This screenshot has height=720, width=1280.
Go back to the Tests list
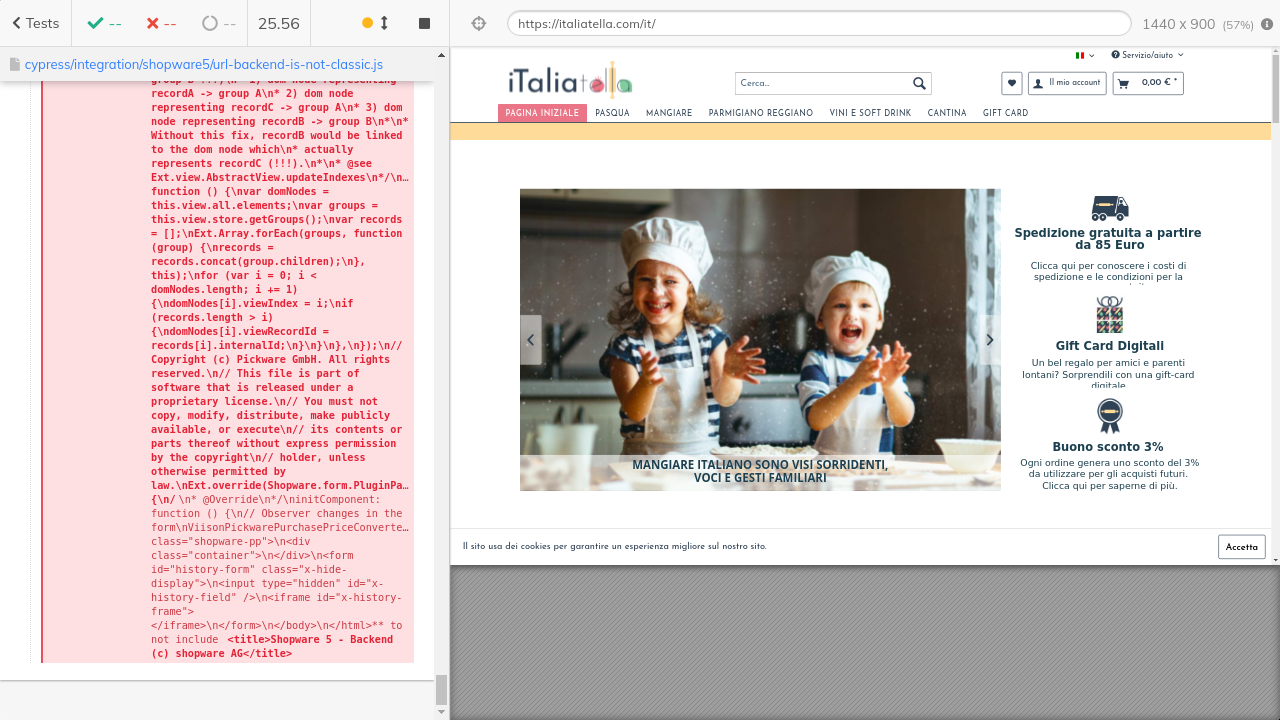tap(35, 23)
